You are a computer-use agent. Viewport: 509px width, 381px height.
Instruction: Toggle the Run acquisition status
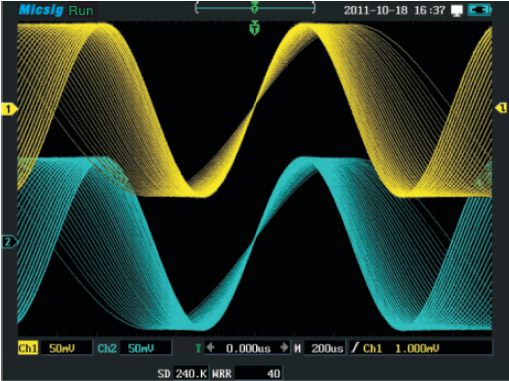[81, 11]
